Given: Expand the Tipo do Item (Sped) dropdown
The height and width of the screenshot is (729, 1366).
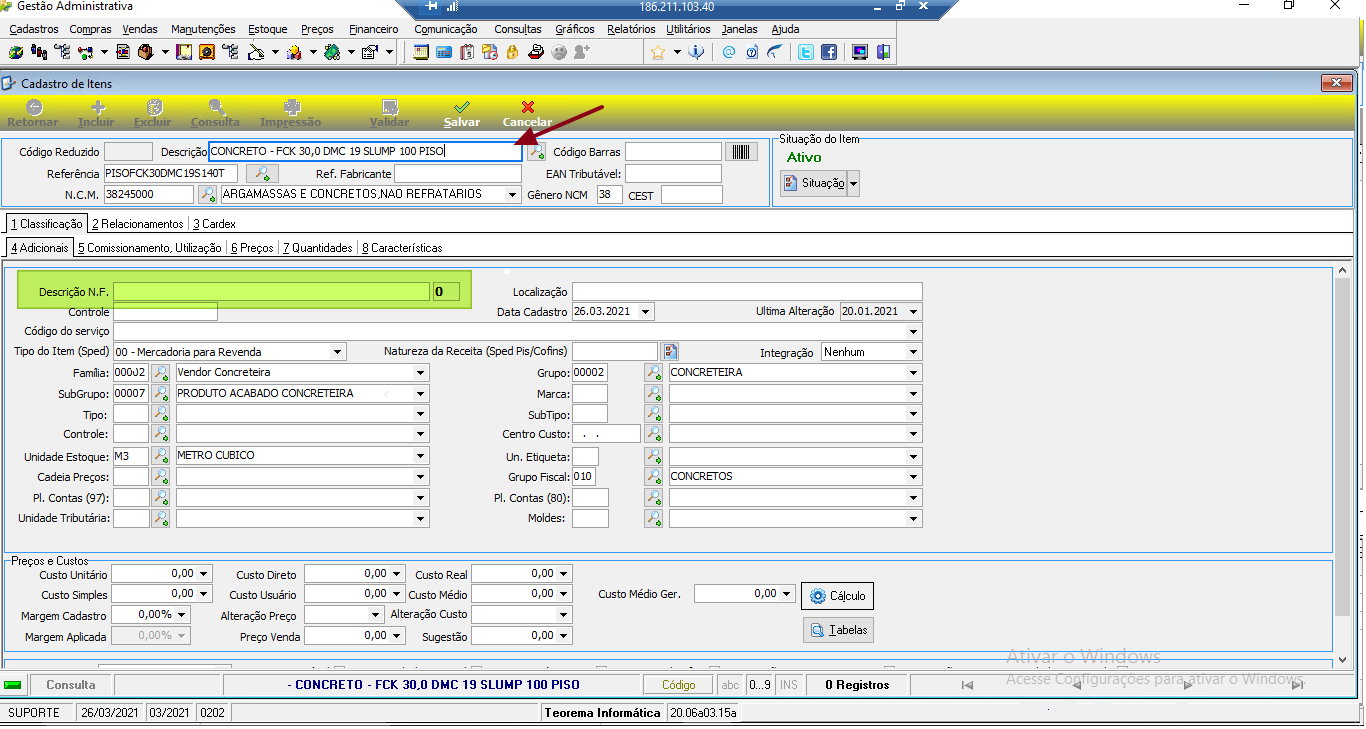Looking at the screenshot, I should click(338, 352).
